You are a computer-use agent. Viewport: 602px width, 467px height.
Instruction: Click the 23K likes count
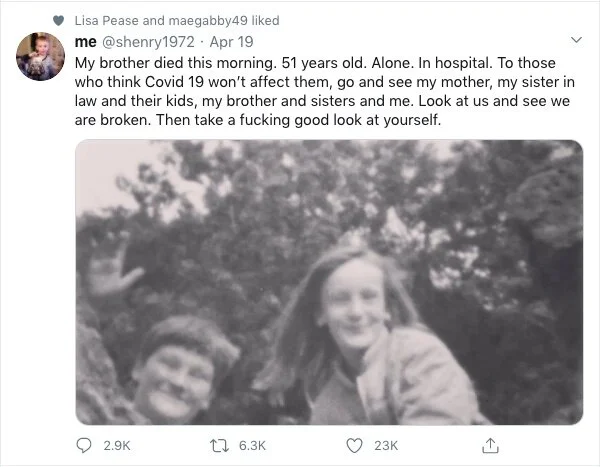(x=385, y=445)
